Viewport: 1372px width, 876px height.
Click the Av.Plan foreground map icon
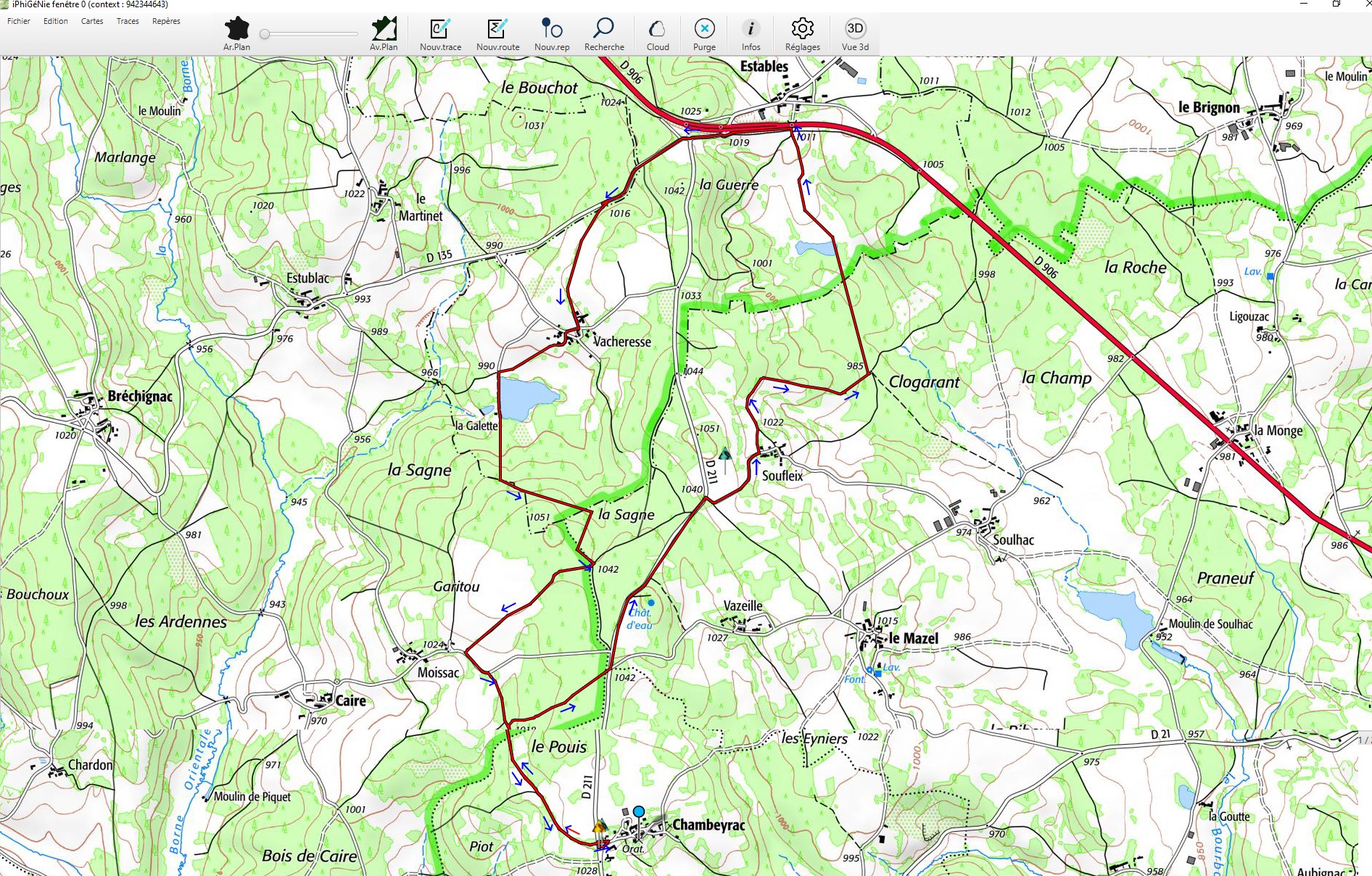384,30
